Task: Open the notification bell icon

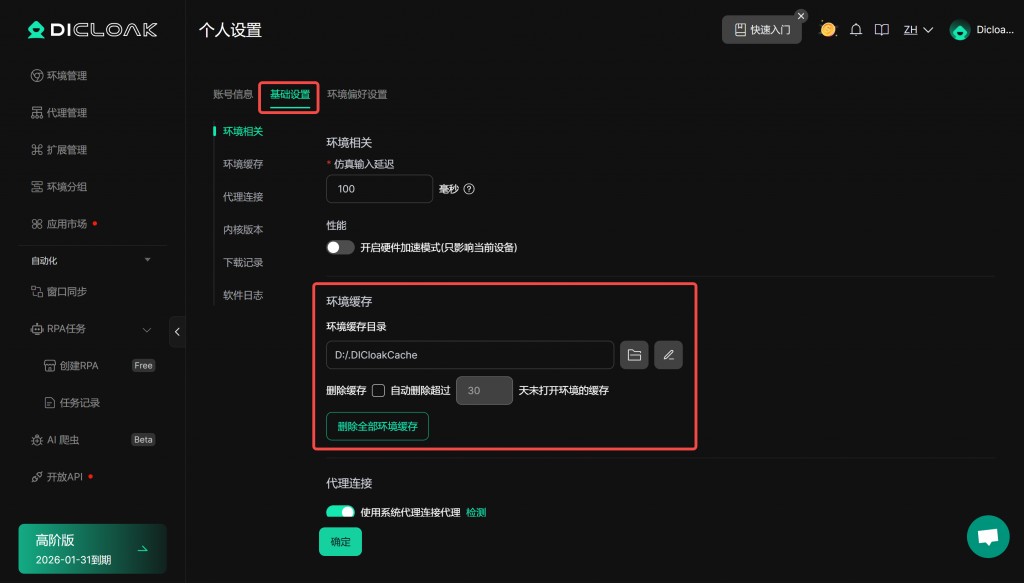Action: pos(856,30)
